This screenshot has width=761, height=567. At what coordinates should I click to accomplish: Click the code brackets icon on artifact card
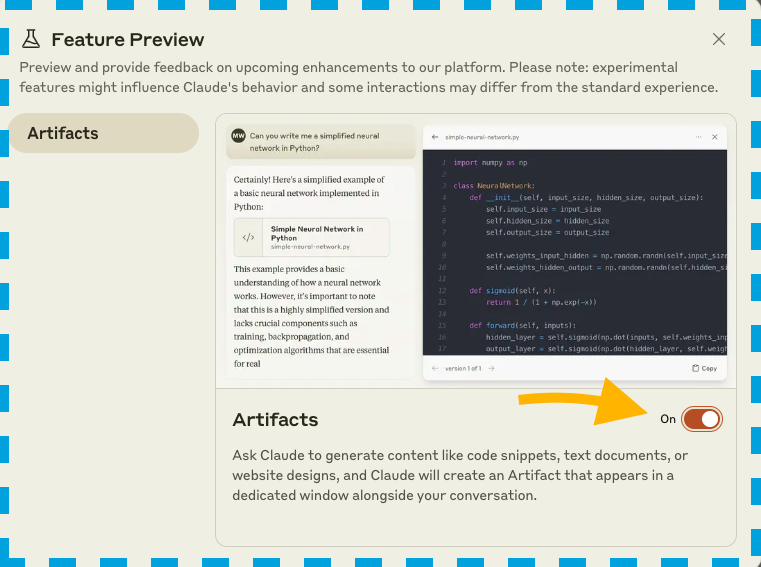point(248,237)
